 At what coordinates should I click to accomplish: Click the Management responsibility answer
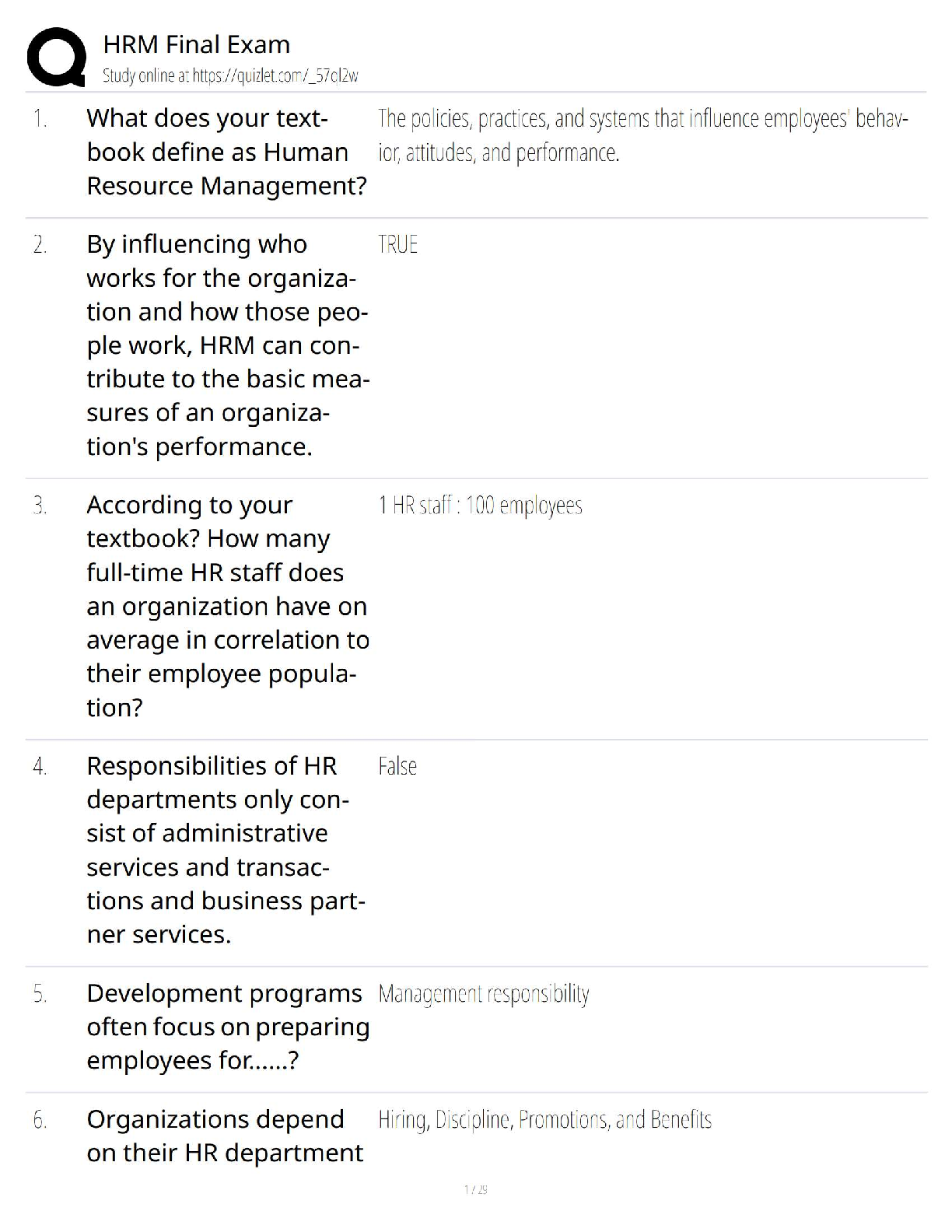483,994
